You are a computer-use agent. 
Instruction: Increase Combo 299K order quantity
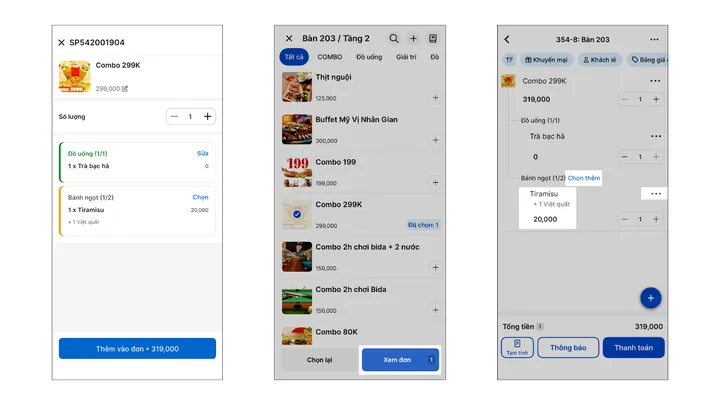pos(656,99)
